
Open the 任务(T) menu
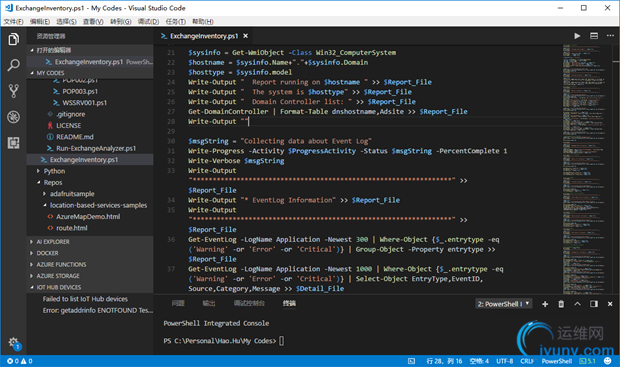pyautogui.click(x=176, y=21)
